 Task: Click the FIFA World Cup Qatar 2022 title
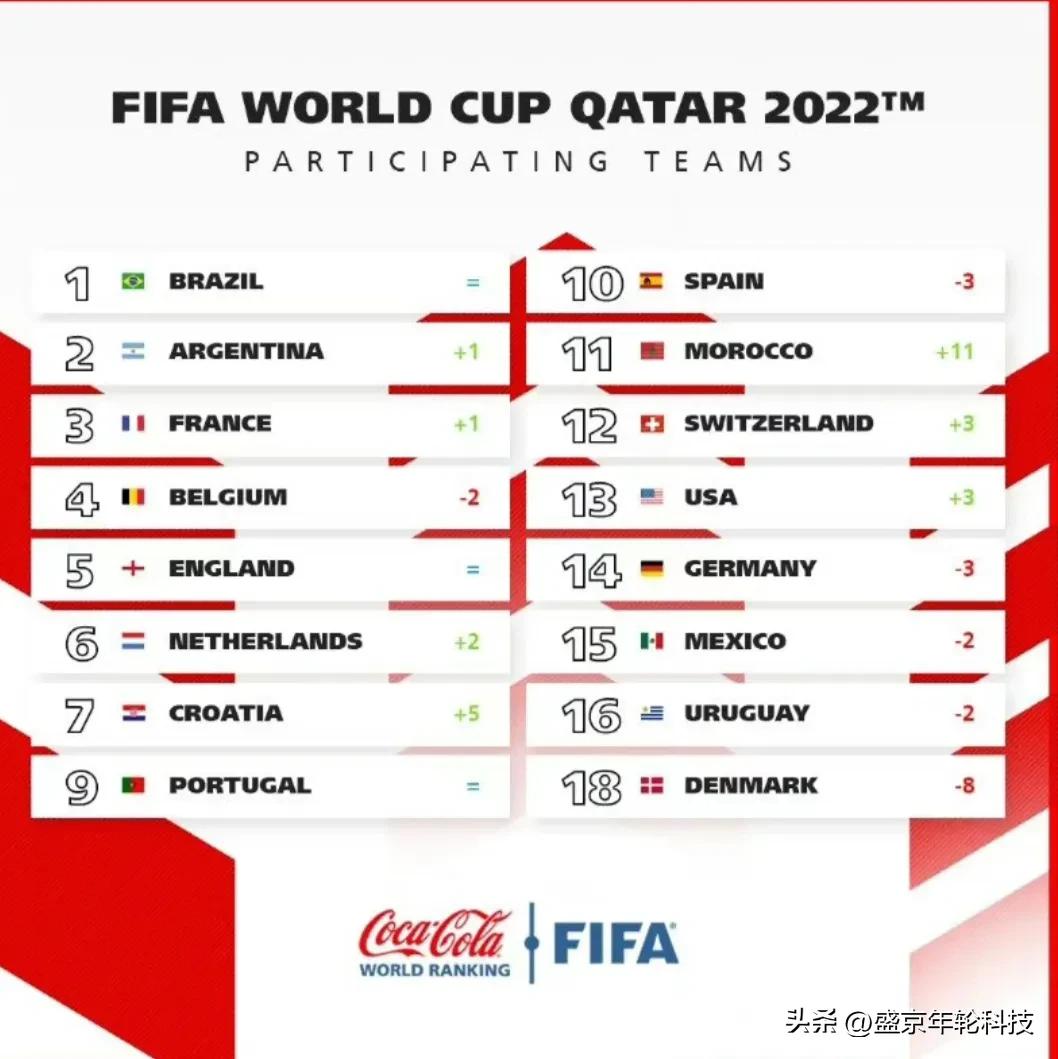pos(518,108)
